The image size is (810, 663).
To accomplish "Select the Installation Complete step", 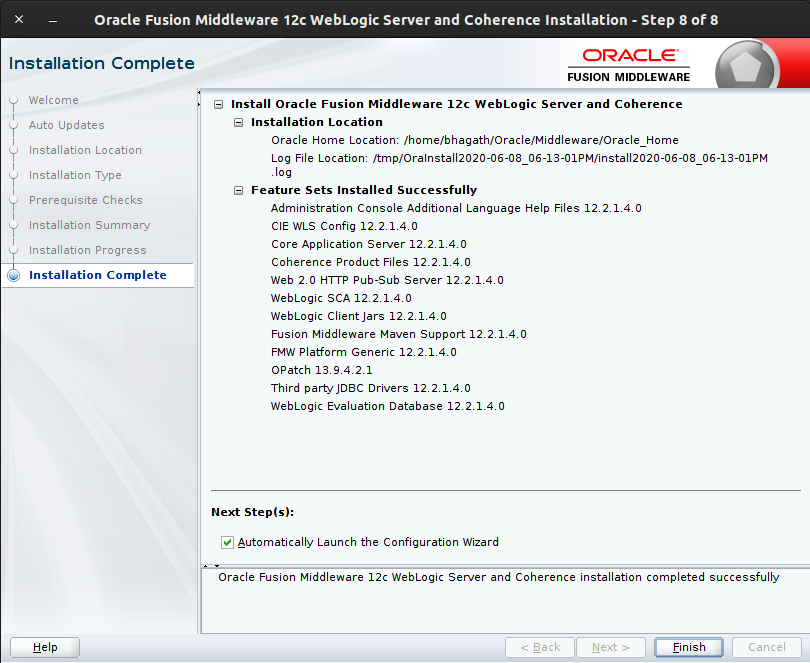I will tap(98, 275).
